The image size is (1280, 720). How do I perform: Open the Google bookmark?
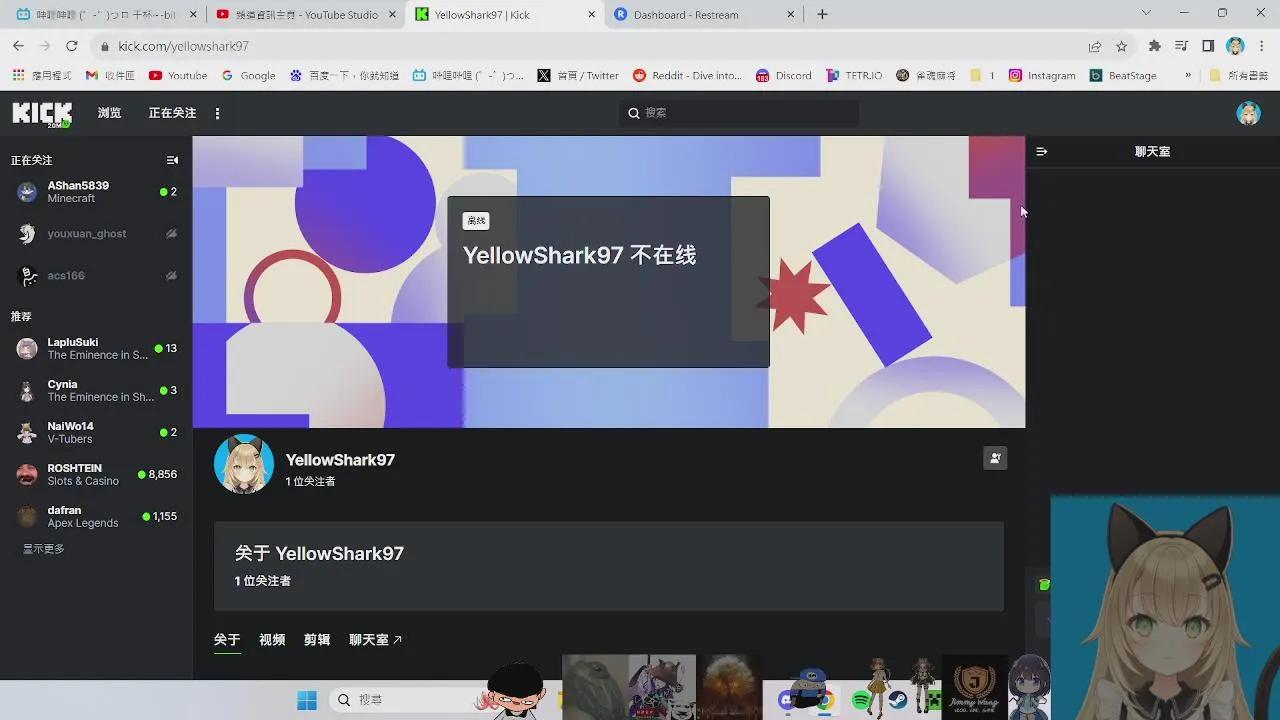pos(248,75)
